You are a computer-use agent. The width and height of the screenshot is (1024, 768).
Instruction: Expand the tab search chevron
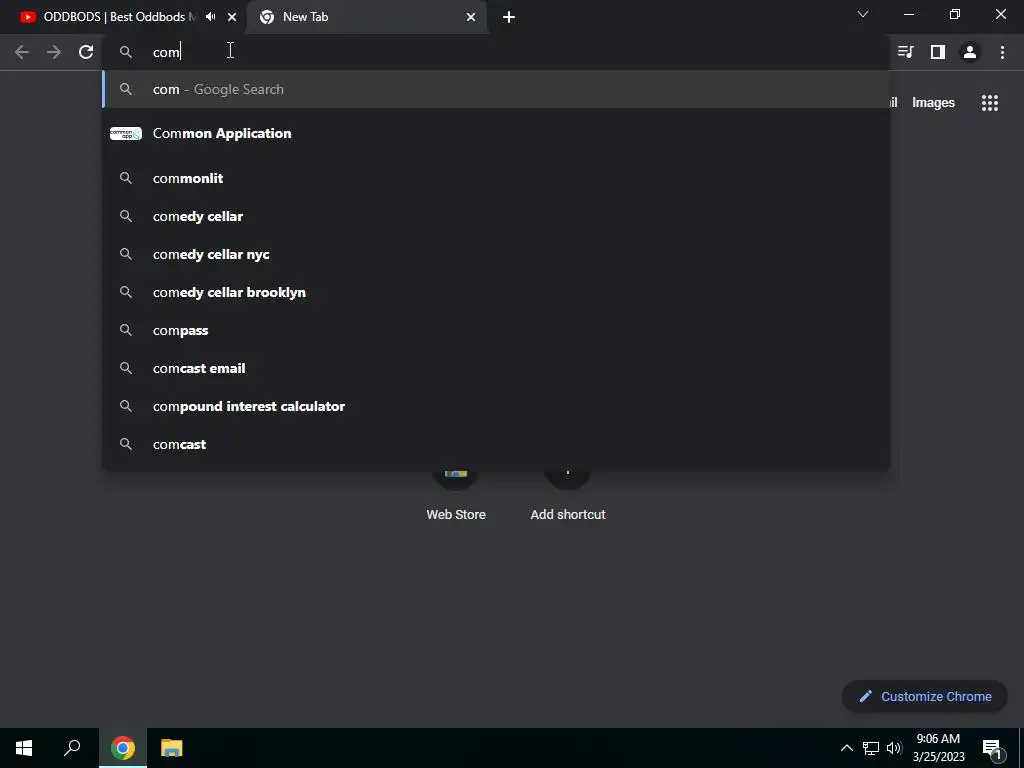(x=863, y=14)
